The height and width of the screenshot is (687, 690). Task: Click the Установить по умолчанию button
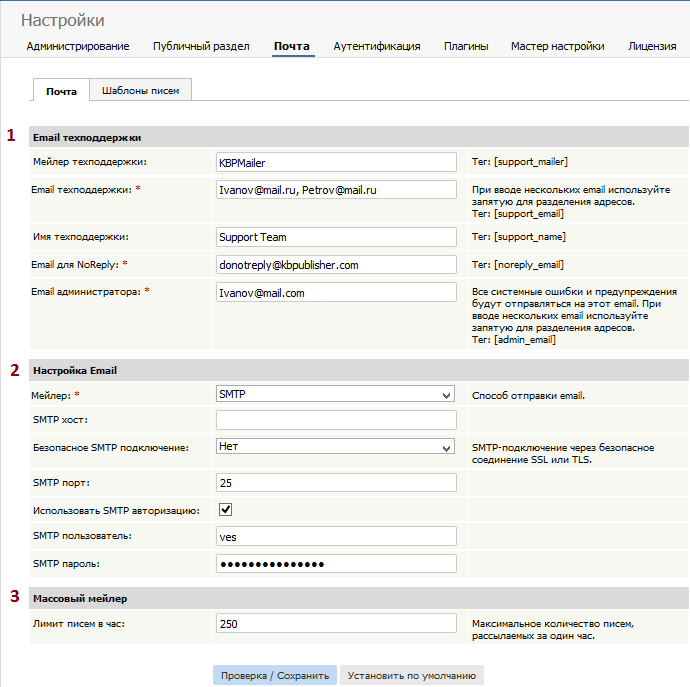pyautogui.click(x=412, y=675)
